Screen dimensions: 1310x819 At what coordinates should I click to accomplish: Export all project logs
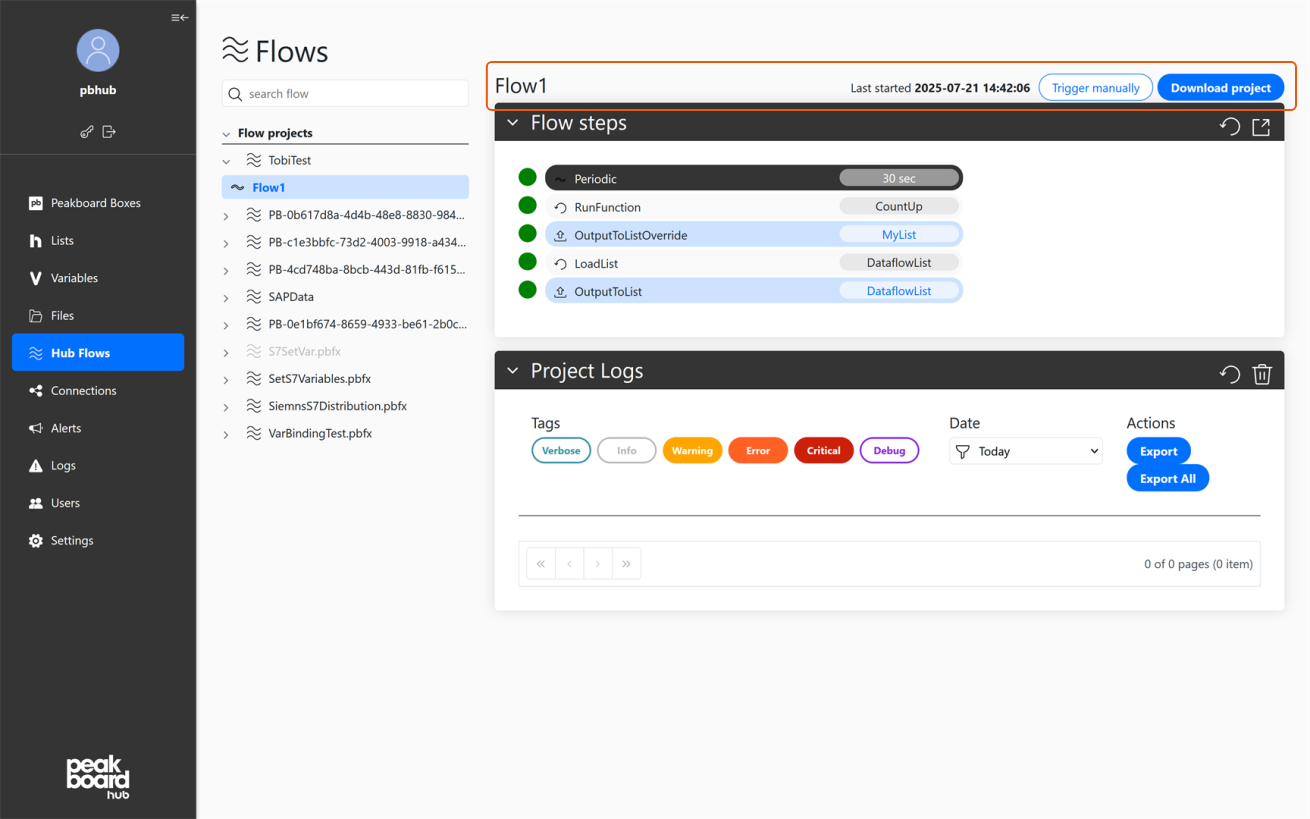(x=1167, y=477)
